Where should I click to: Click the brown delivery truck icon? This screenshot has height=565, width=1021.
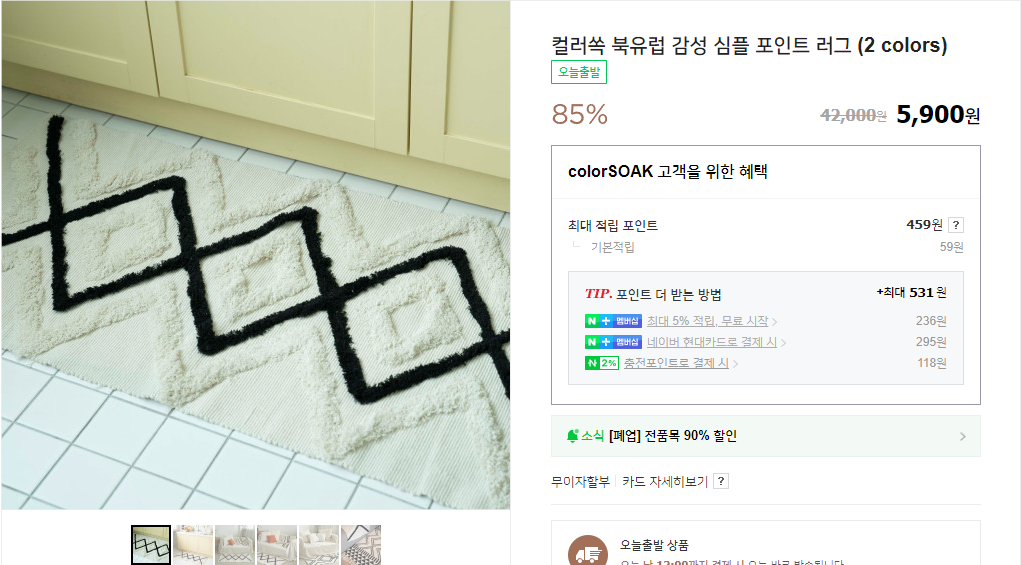(x=587, y=551)
